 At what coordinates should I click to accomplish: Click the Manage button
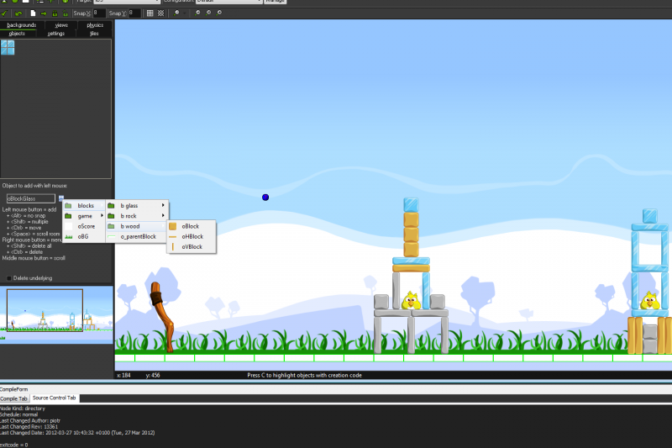(275, 2)
